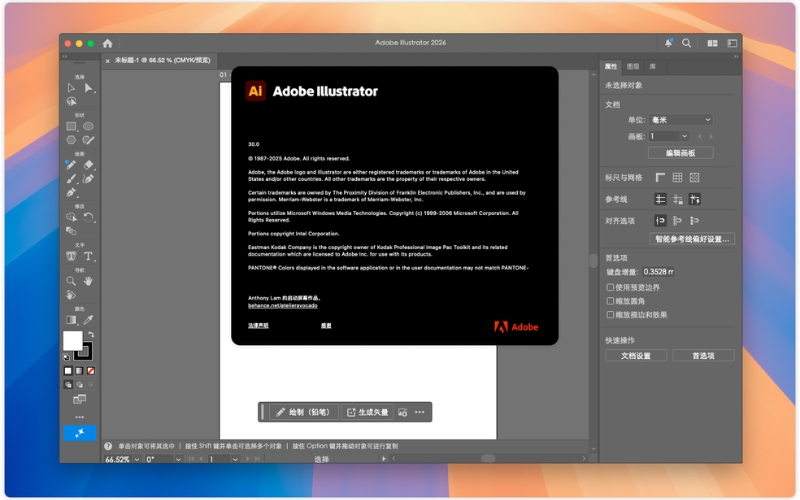Toggle show guides icon in 参考线
Image resolution: width=800 pixels, height=500 pixels.
(x=660, y=199)
